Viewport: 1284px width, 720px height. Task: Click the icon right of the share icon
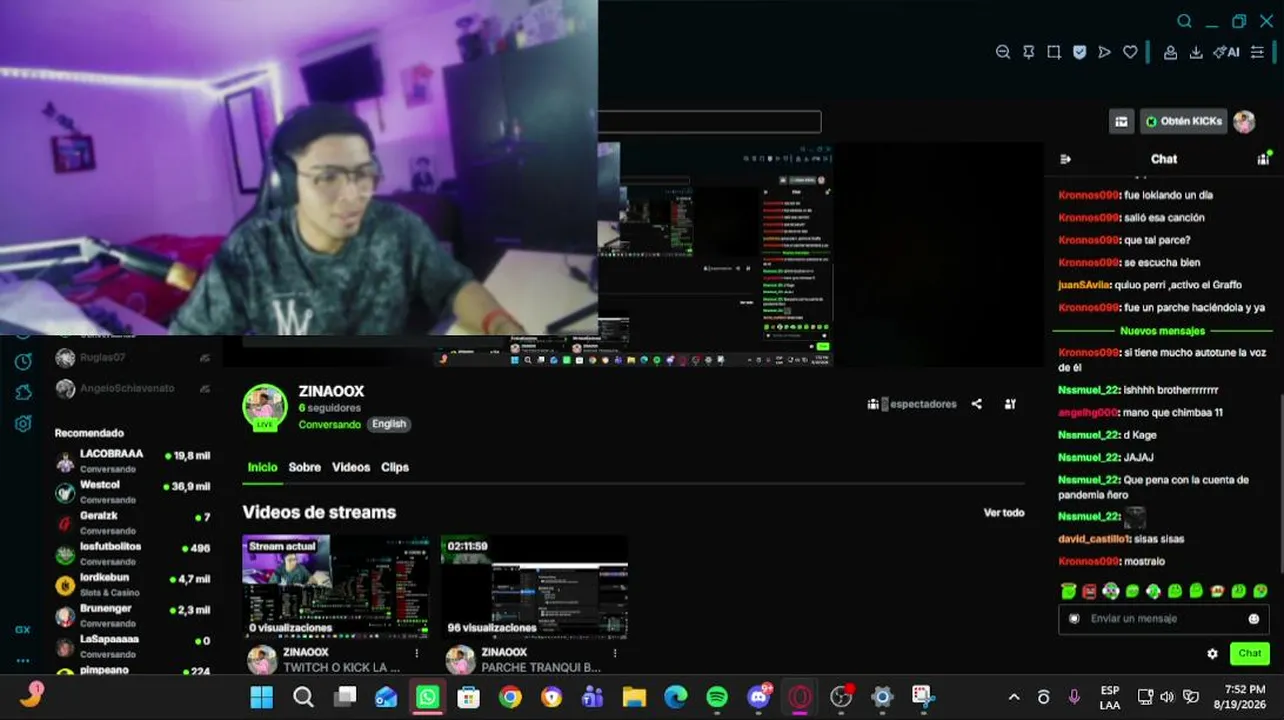point(1010,404)
